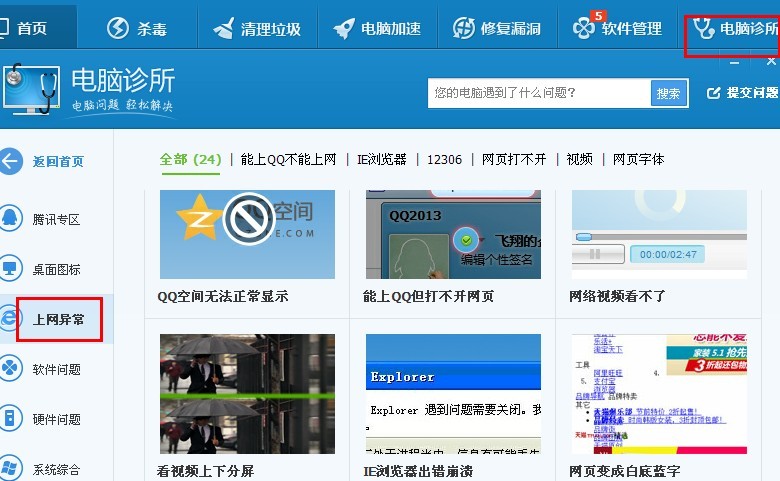Click the title 能上QQ但打不开网页

coord(428,296)
